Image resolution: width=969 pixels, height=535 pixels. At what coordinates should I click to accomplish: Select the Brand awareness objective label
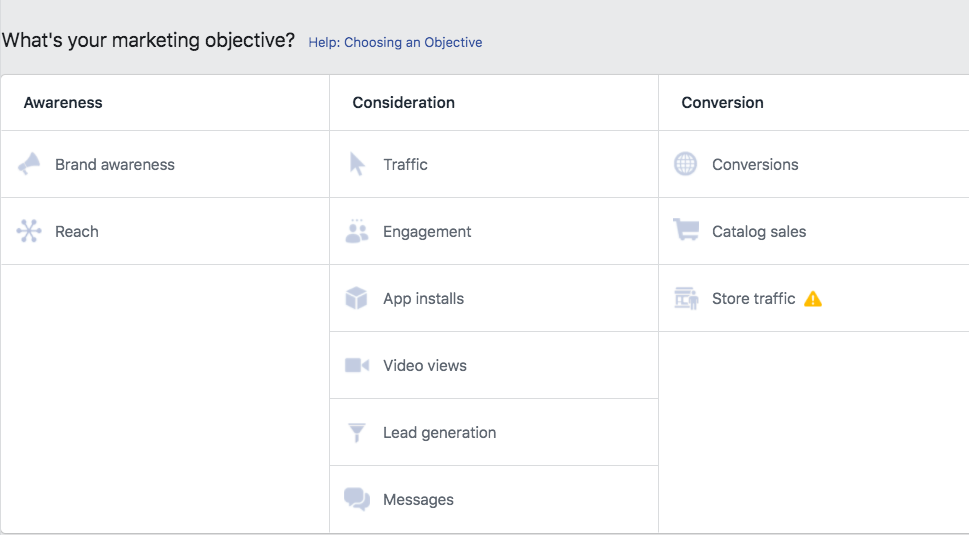115,165
